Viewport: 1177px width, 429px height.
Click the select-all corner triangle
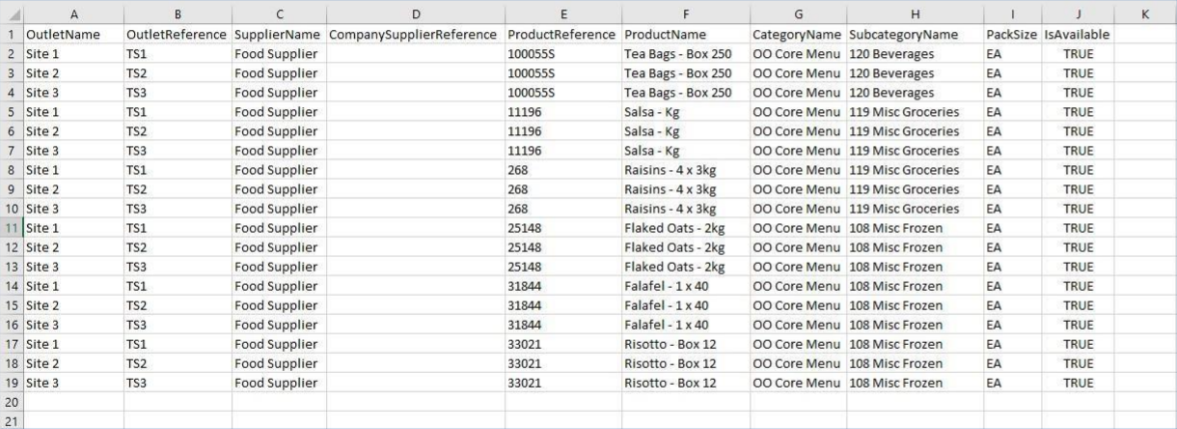point(12,14)
